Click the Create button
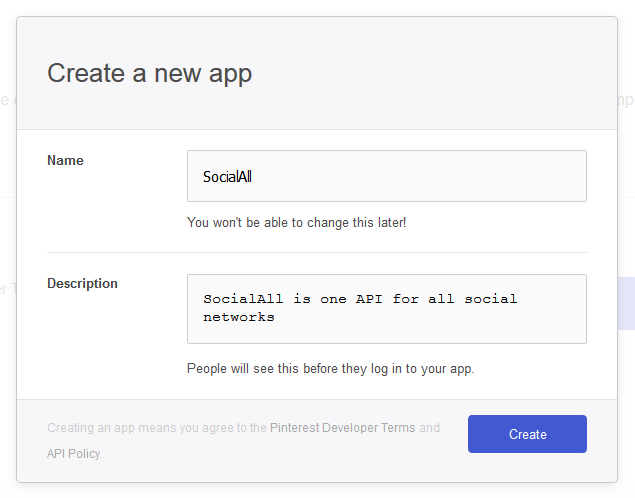The height and width of the screenshot is (498, 635). [x=527, y=434]
